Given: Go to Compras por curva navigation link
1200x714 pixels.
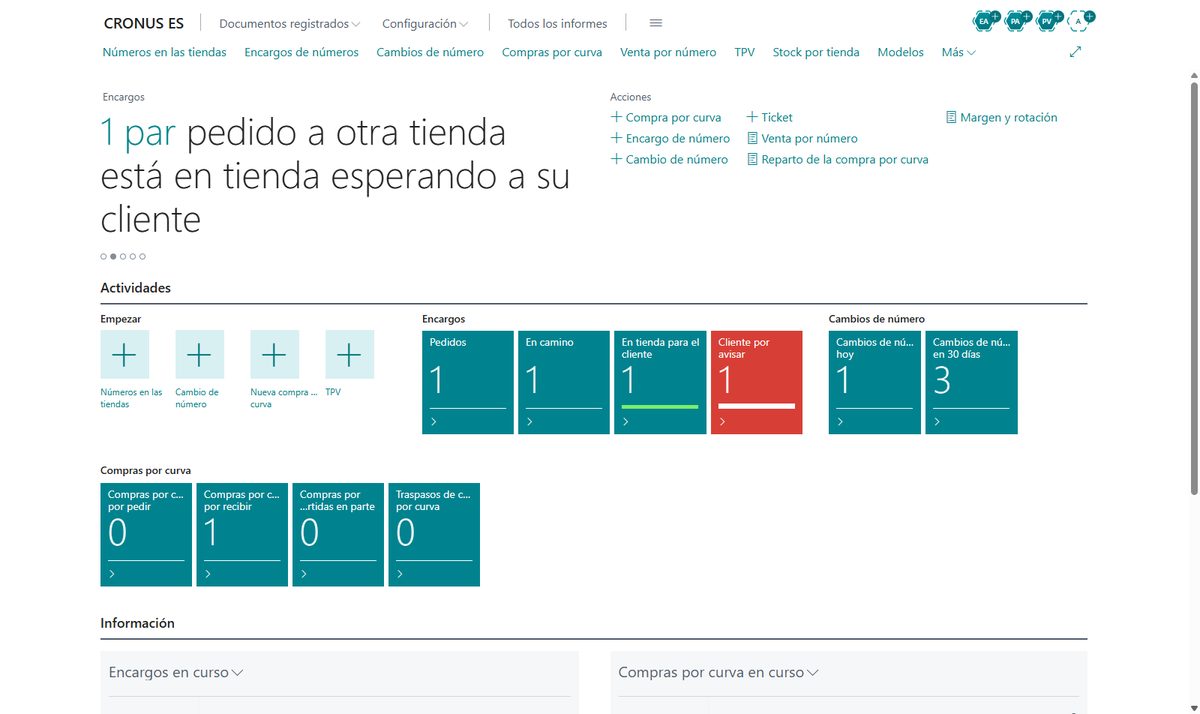Looking at the screenshot, I should click(552, 52).
